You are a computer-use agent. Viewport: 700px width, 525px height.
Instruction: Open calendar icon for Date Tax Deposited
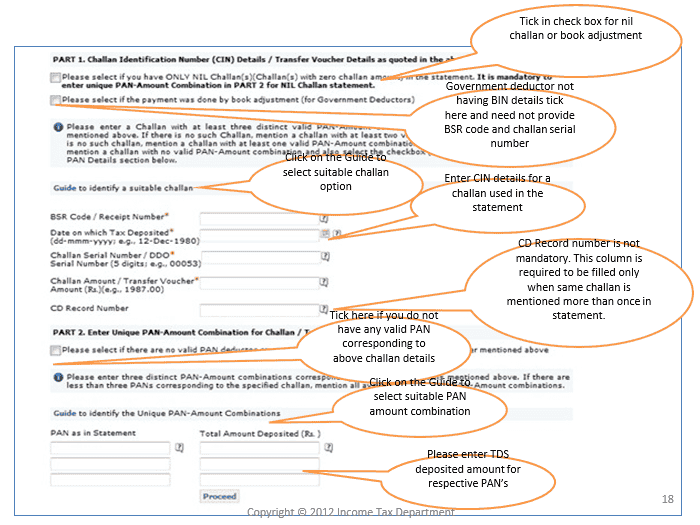click(325, 233)
